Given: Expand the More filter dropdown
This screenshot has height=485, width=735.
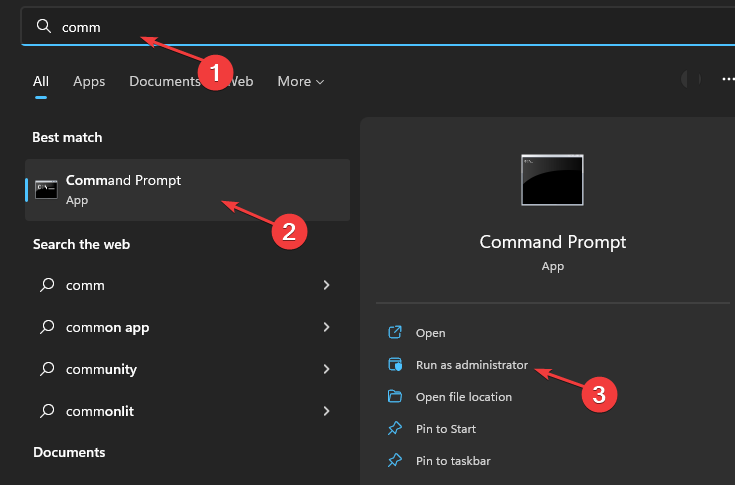Looking at the screenshot, I should (x=300, y=82).
